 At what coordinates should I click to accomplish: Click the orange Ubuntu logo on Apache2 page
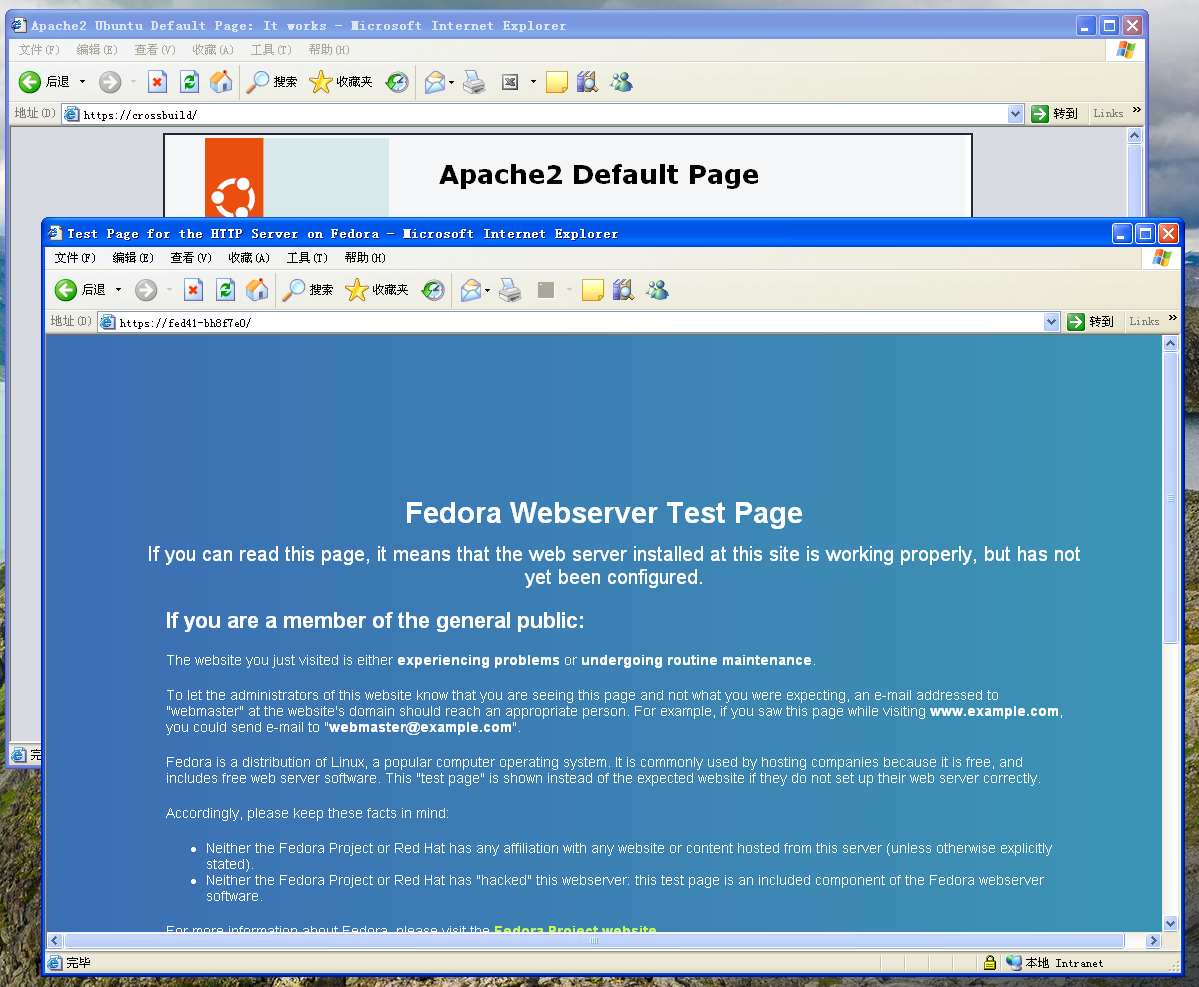pos(234,178)
